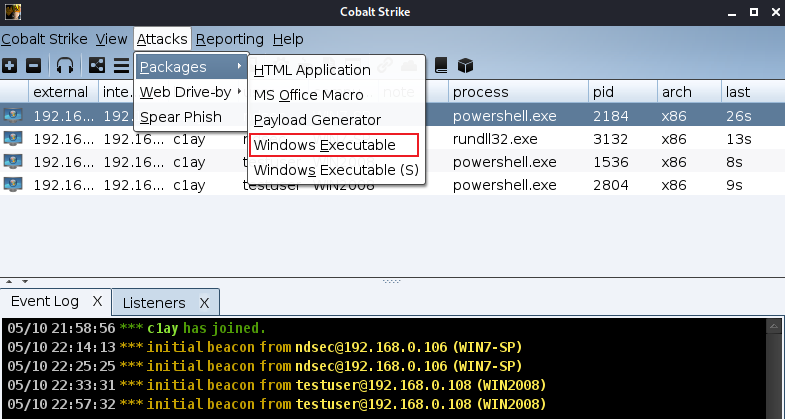Choose MS Office Macro package
Screen dimensions: 785x419
336,95
